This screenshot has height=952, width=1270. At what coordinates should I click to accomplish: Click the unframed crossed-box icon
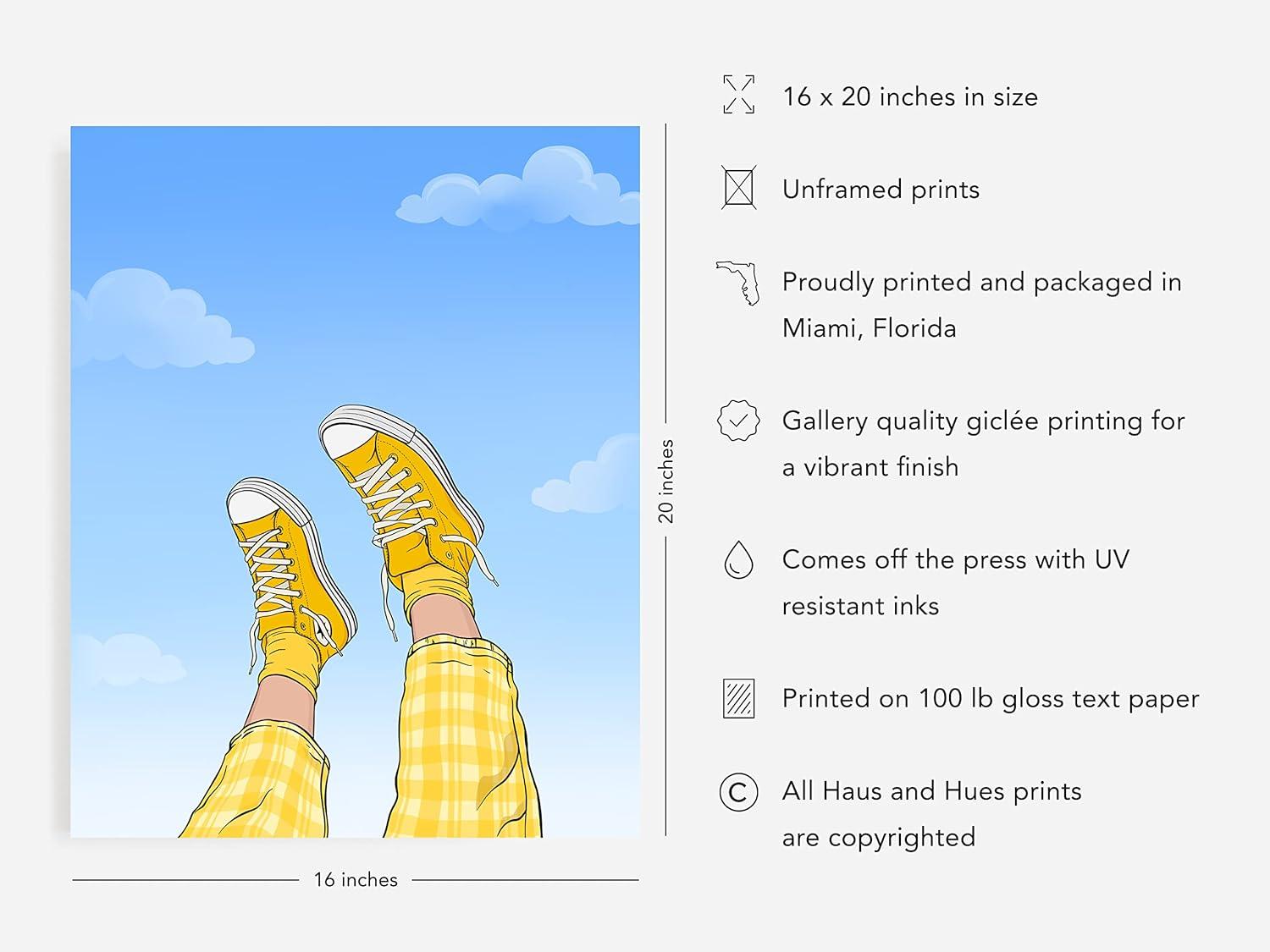point(738,187)
